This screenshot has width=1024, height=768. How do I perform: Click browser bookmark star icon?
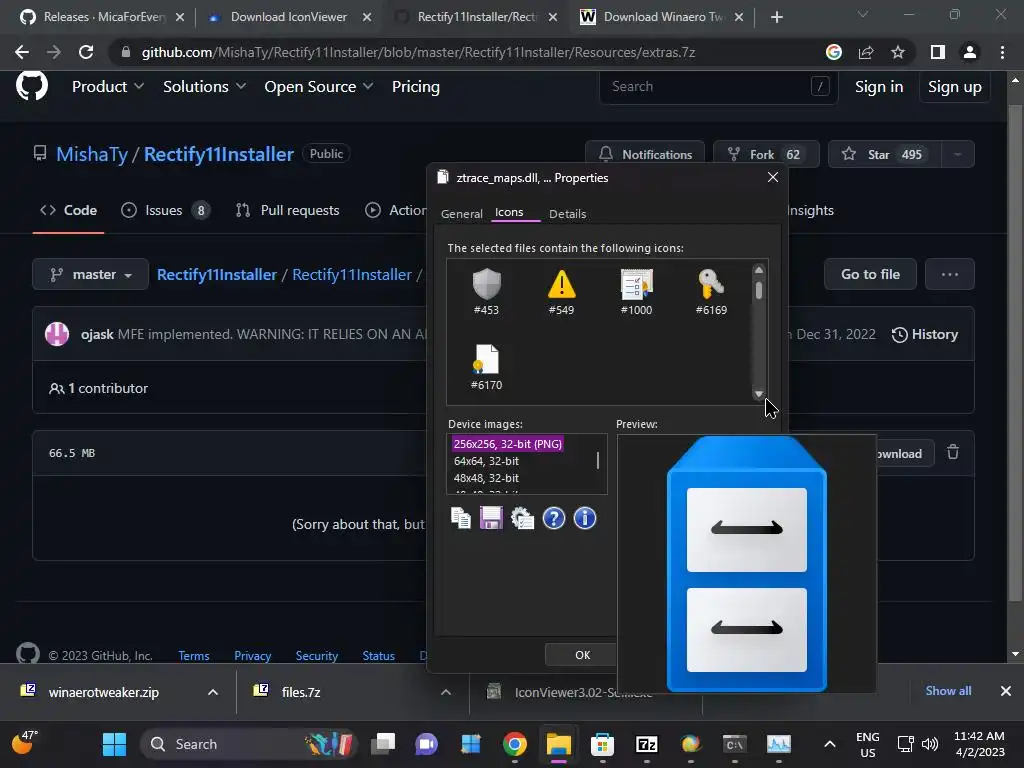click(x=898, y=52)
